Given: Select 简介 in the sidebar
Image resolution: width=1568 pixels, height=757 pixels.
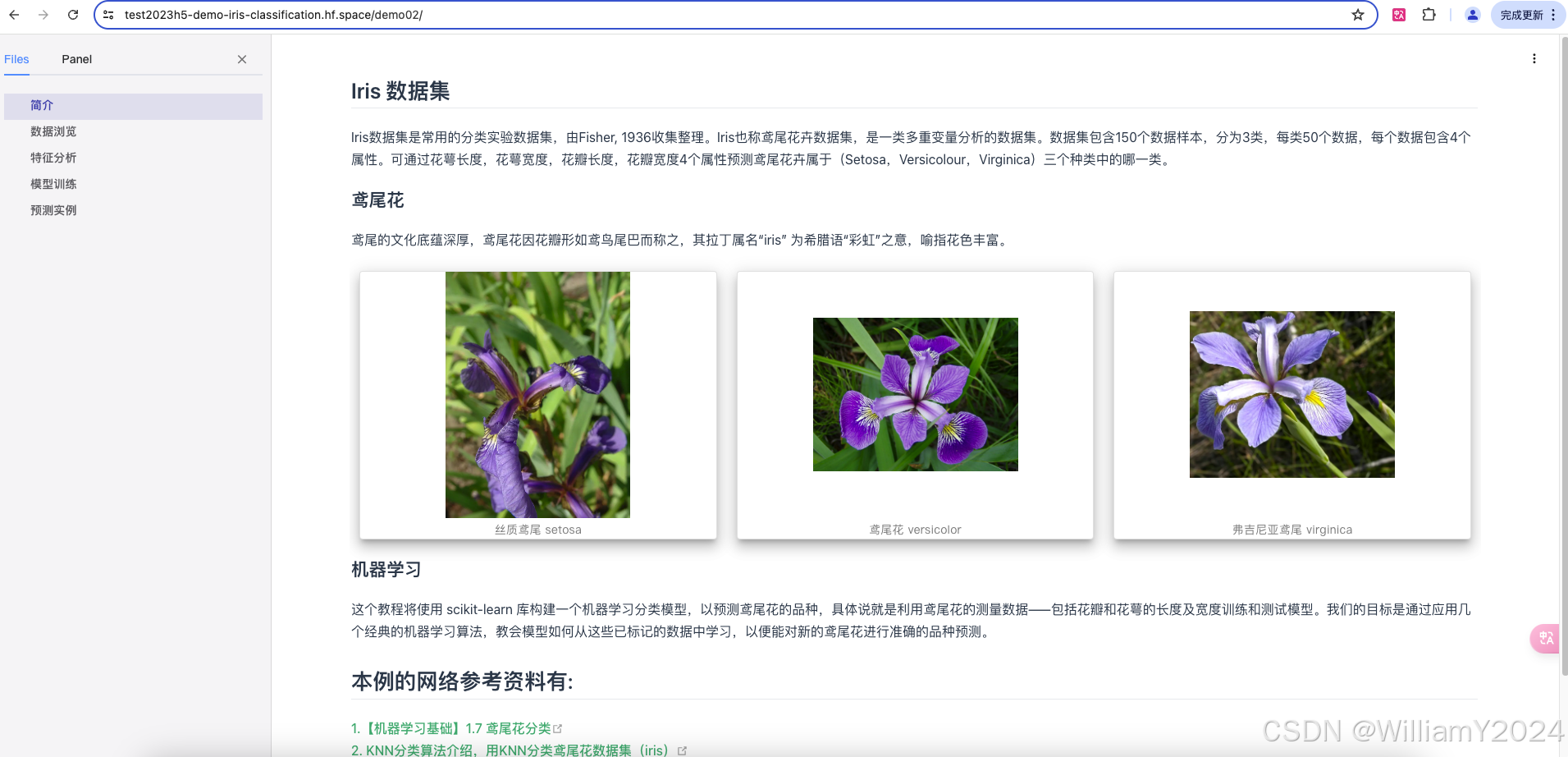Looking at the screenshot, I should pos(133,106).
